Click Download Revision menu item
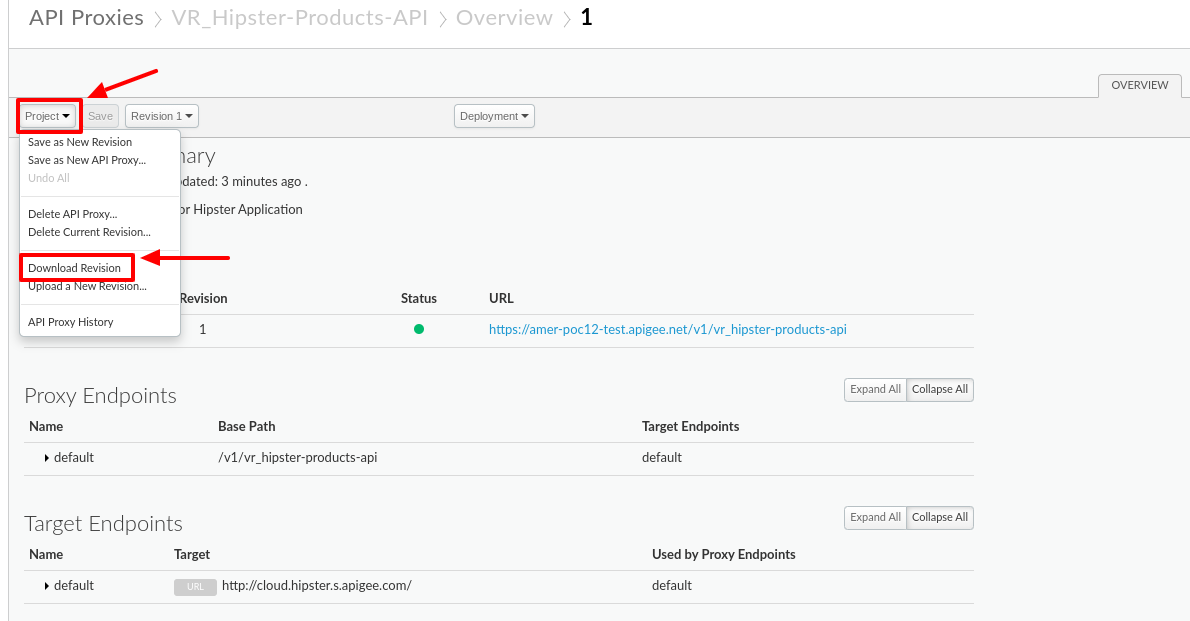 74,268
